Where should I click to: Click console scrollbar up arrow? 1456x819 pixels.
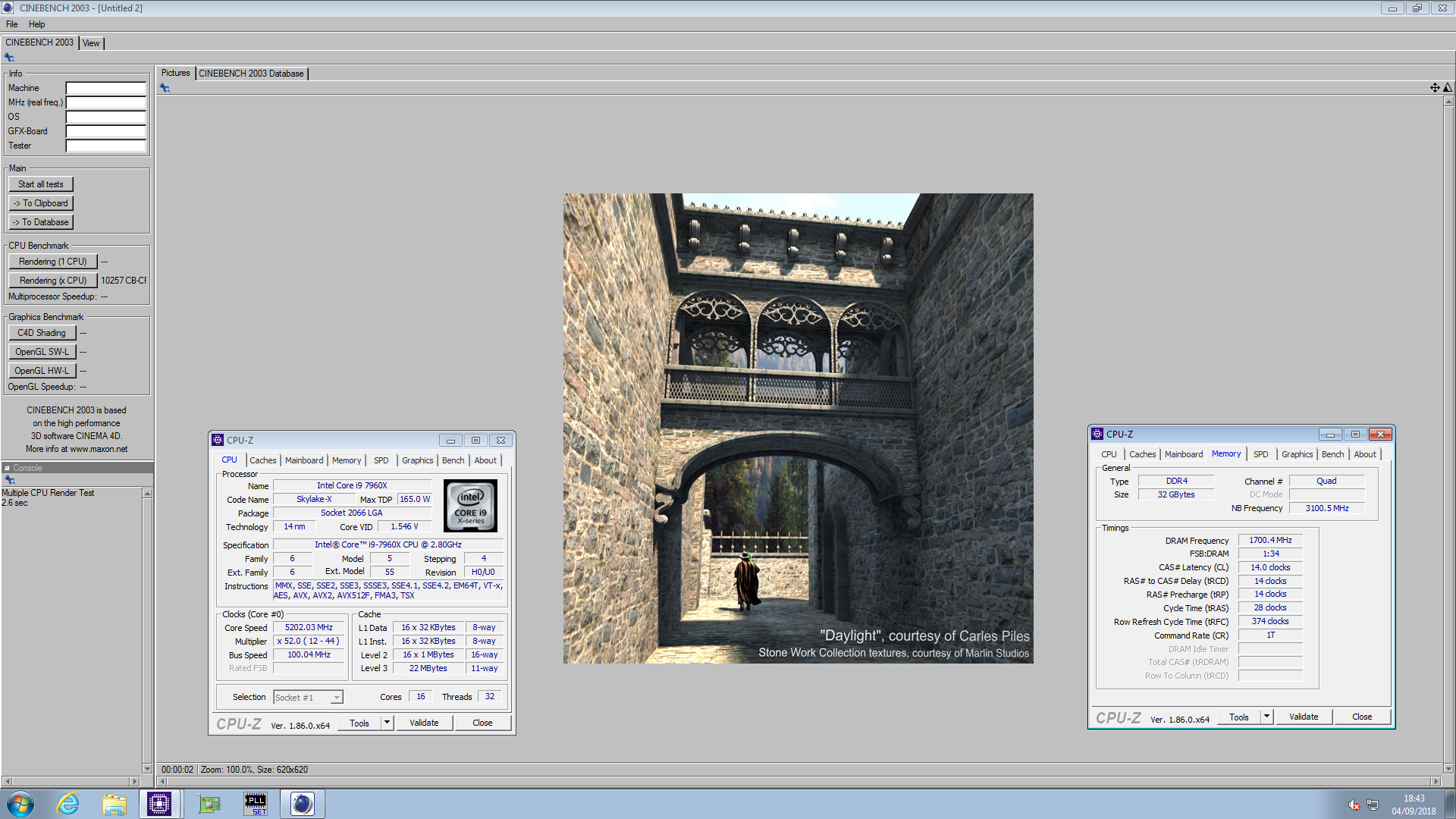click(x=147, y=494)
